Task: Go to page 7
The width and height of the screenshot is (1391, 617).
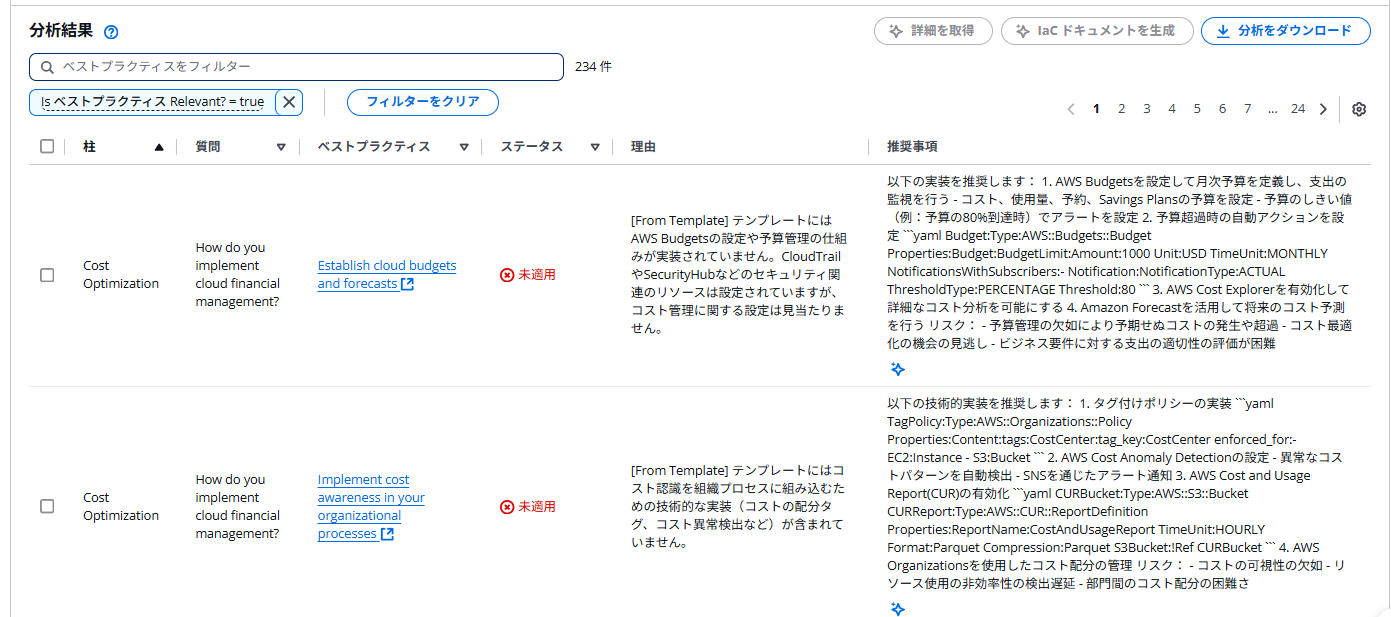Action: tap(1247, 109)
